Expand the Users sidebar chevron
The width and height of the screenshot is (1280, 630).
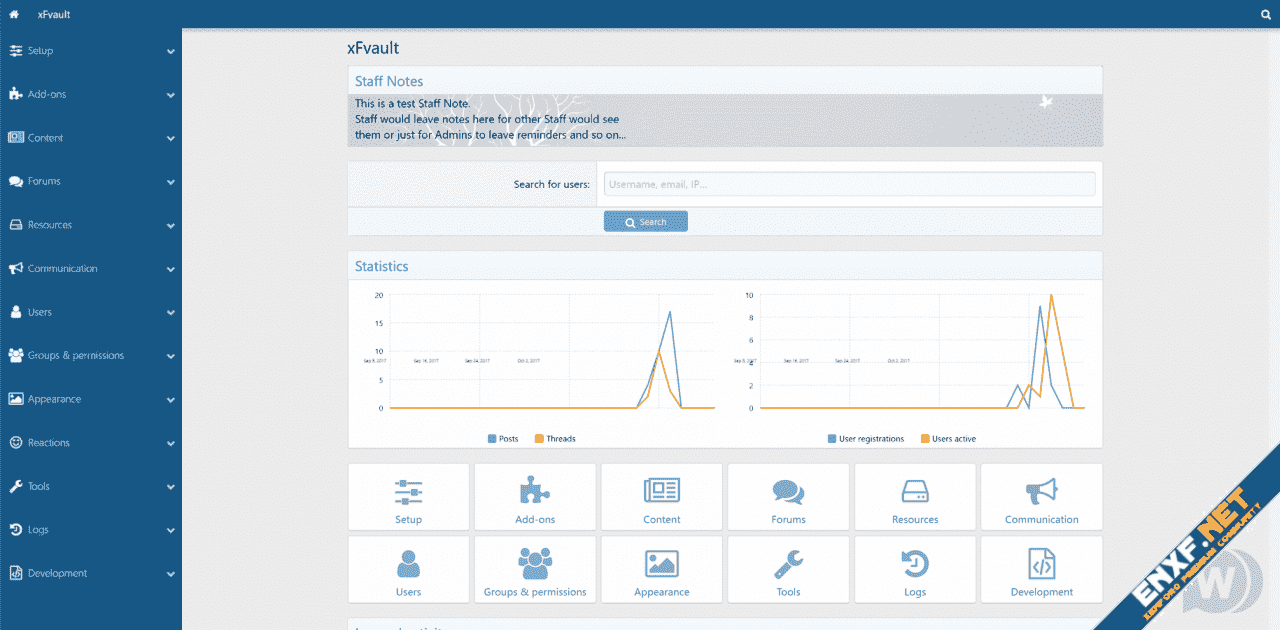[171, 313]
